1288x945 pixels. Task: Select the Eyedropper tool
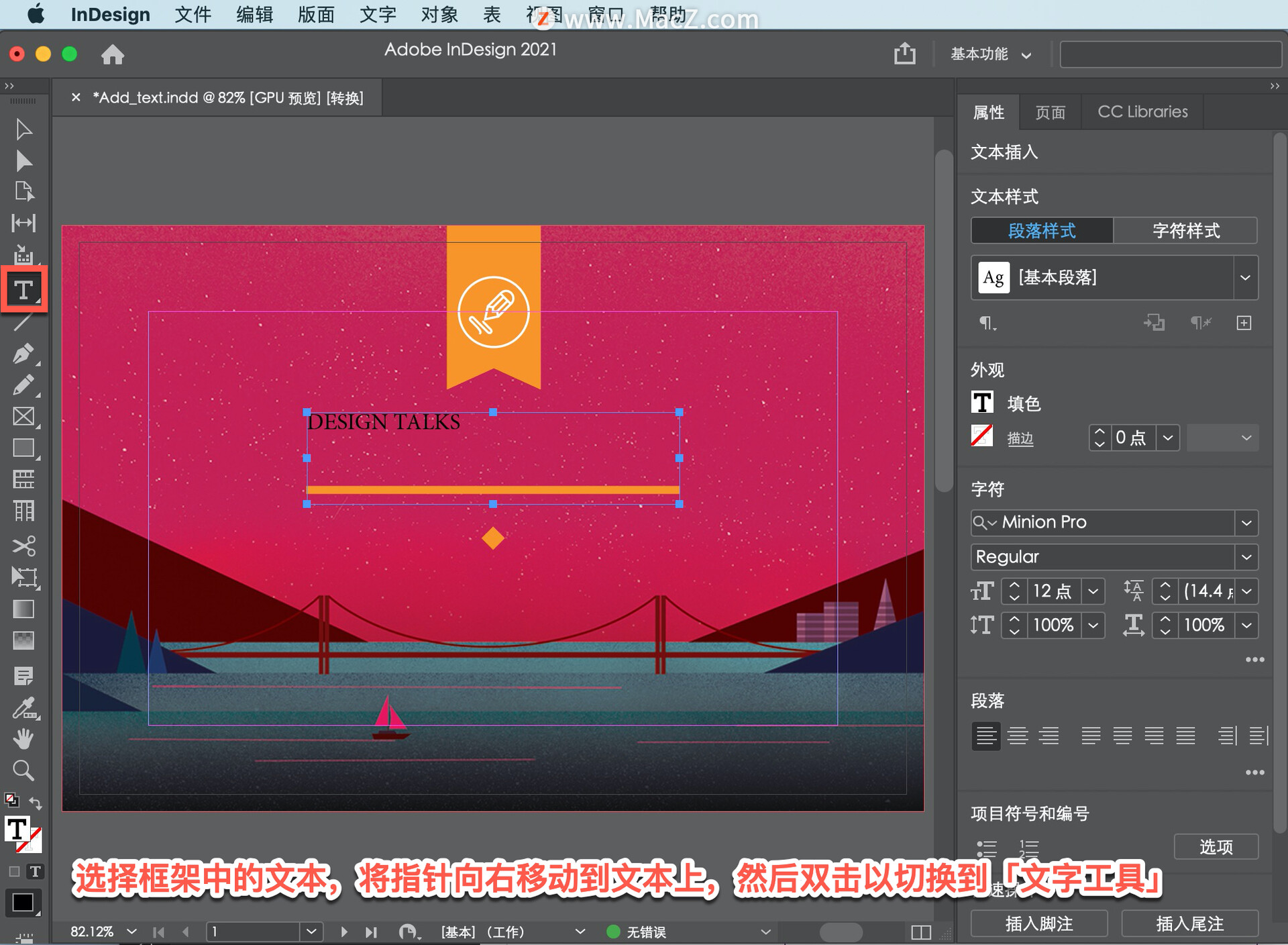pos(25,707)
